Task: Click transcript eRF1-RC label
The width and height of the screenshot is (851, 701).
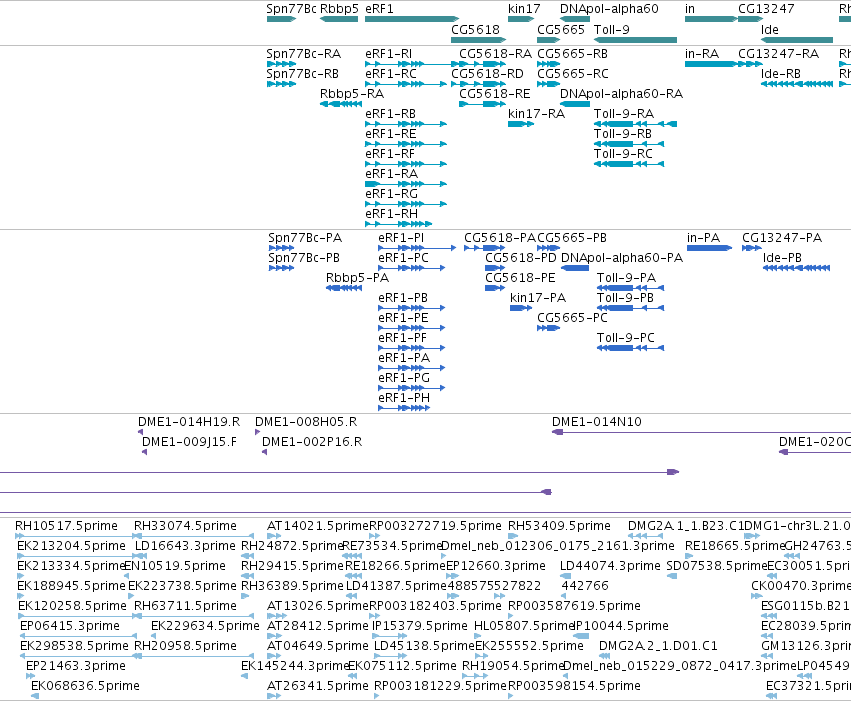Action: (x=391, y=73)
